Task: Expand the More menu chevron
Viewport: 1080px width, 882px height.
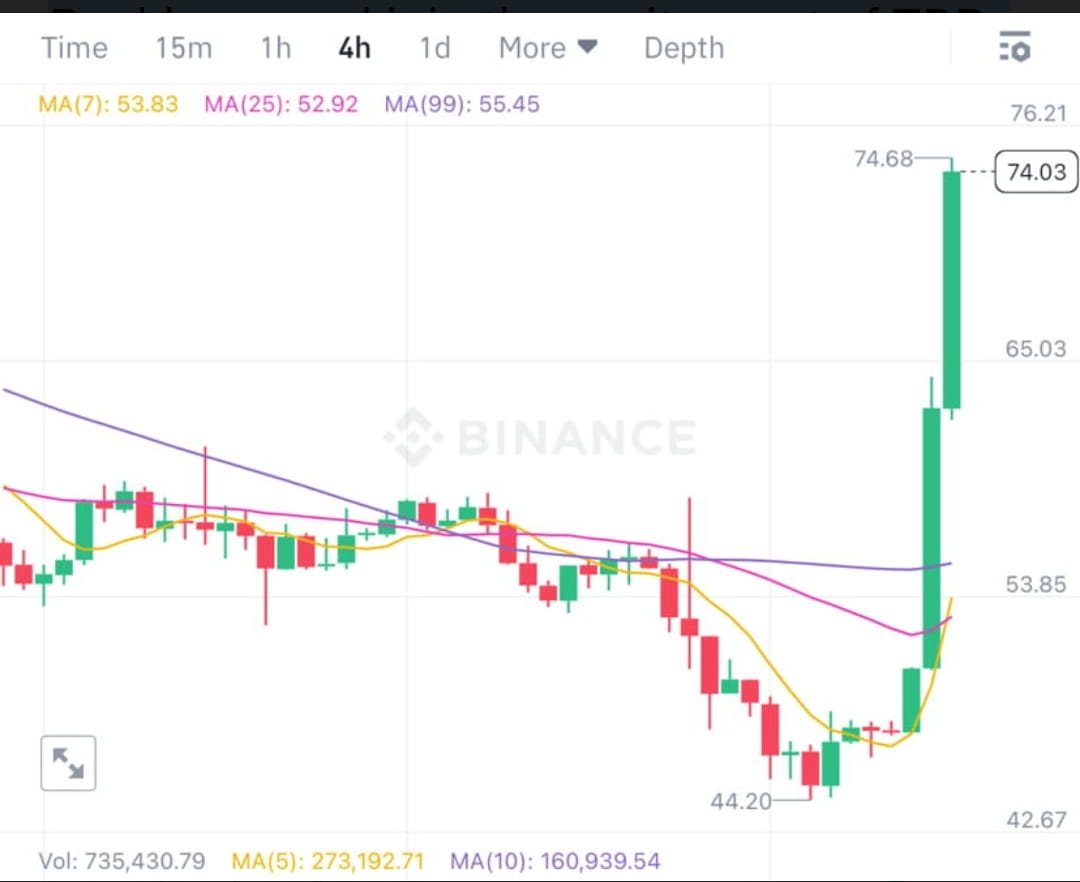Action: click(588, 47)
